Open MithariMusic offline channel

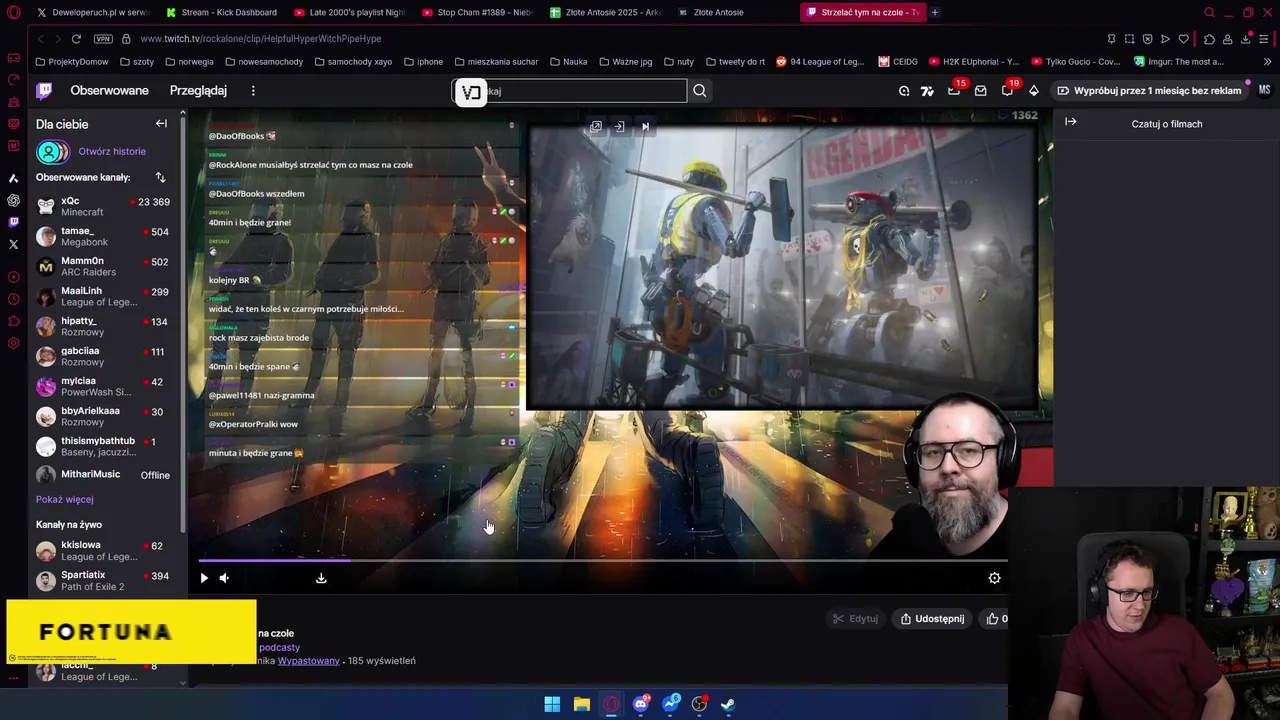pyautogui.click(x=103, y=475)
